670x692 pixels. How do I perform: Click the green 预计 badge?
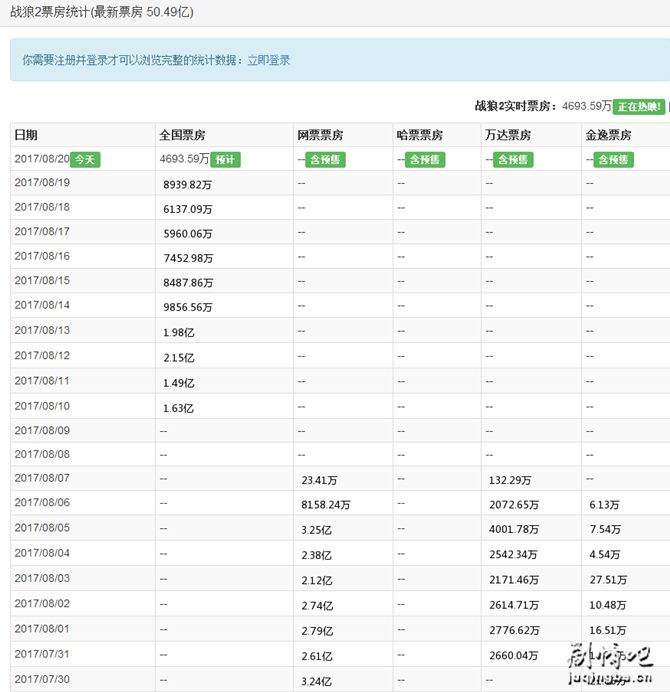tap(225, 159)
